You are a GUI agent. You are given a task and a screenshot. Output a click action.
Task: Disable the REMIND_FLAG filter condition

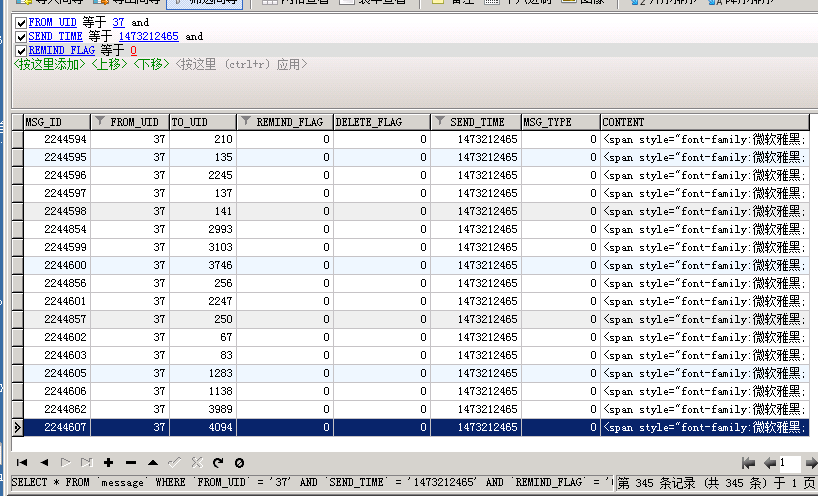[21, 50]
